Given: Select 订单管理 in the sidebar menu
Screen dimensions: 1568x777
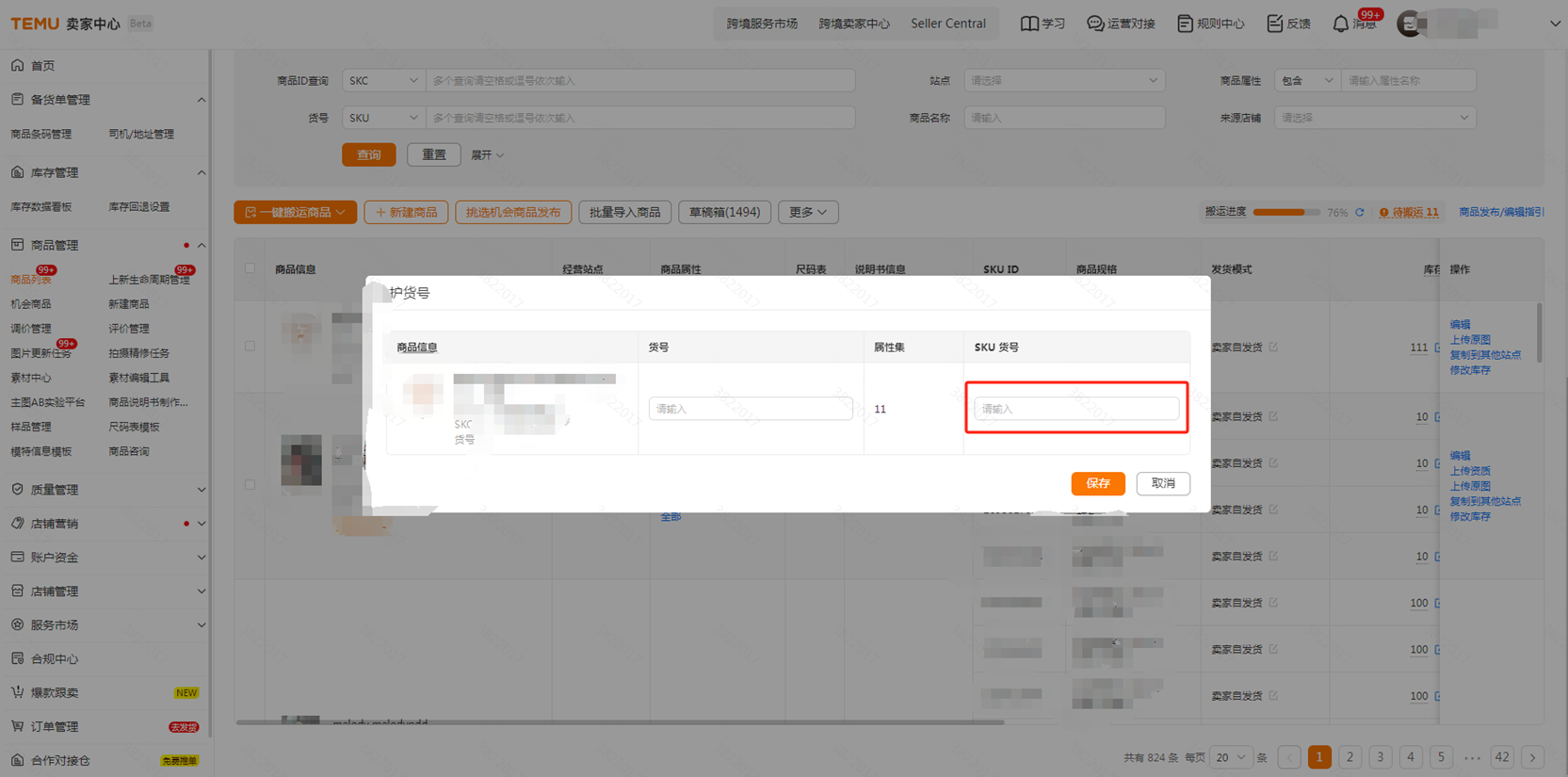Looking at the screenshot, I should [x=55, y=726].
